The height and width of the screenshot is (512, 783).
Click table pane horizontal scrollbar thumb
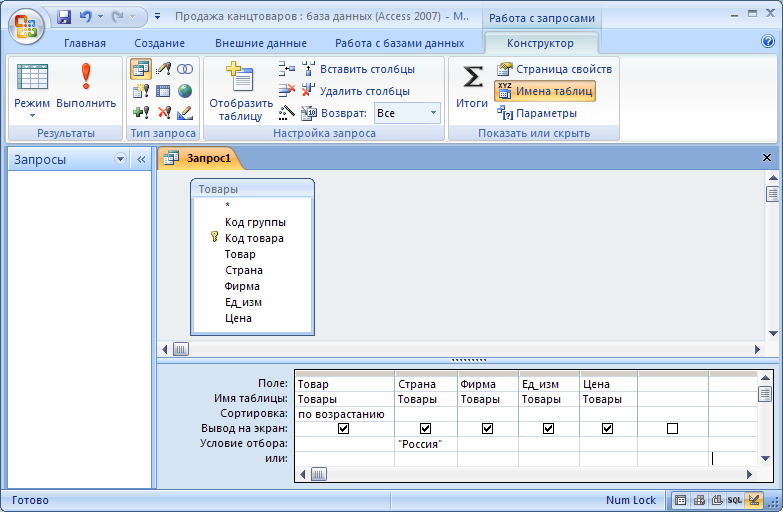pyautogui.click(x=181, y=350)
